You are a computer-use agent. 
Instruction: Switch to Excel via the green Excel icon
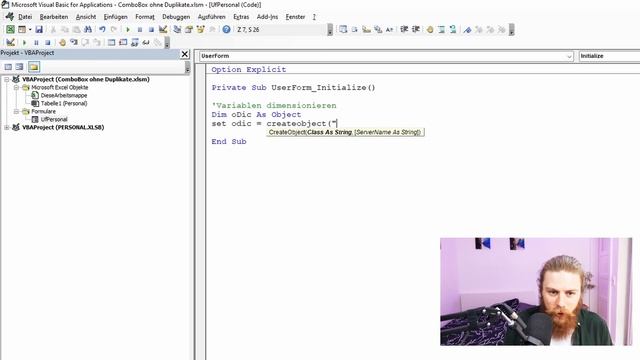[x=10, y=29]
